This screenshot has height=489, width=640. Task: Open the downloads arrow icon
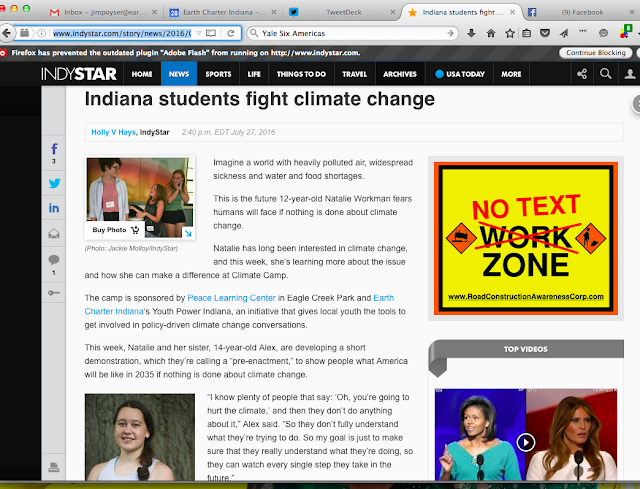471,33
